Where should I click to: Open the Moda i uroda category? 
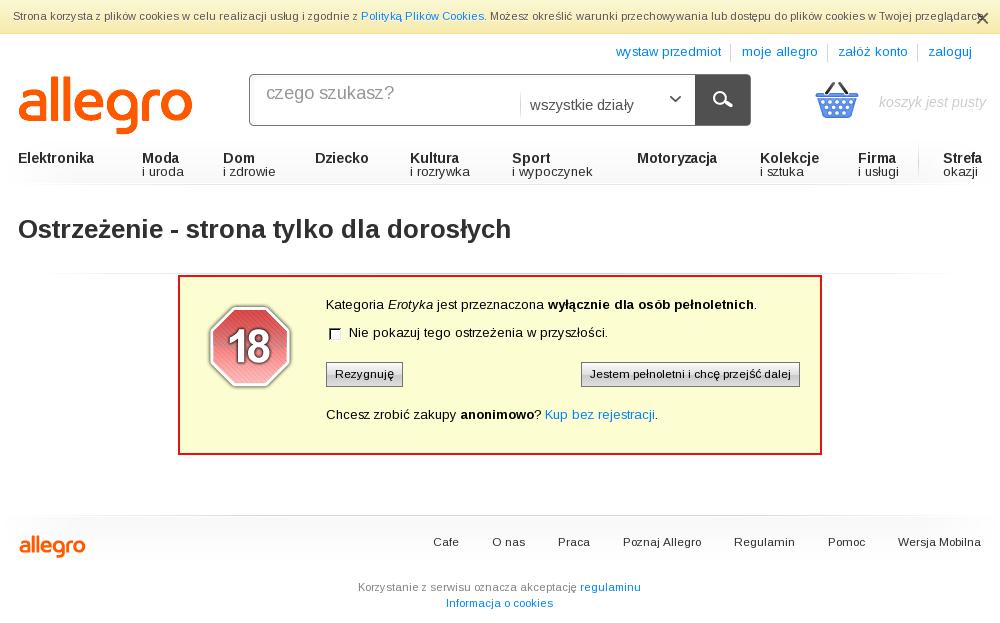tap(163, 165)
